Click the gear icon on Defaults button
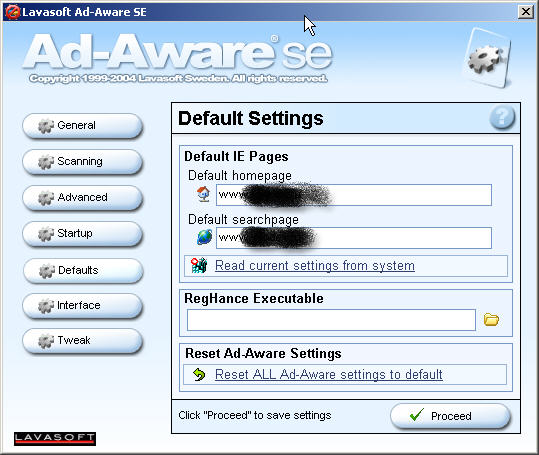The height and width of the screenshot is (455, 539). point(47,271)
